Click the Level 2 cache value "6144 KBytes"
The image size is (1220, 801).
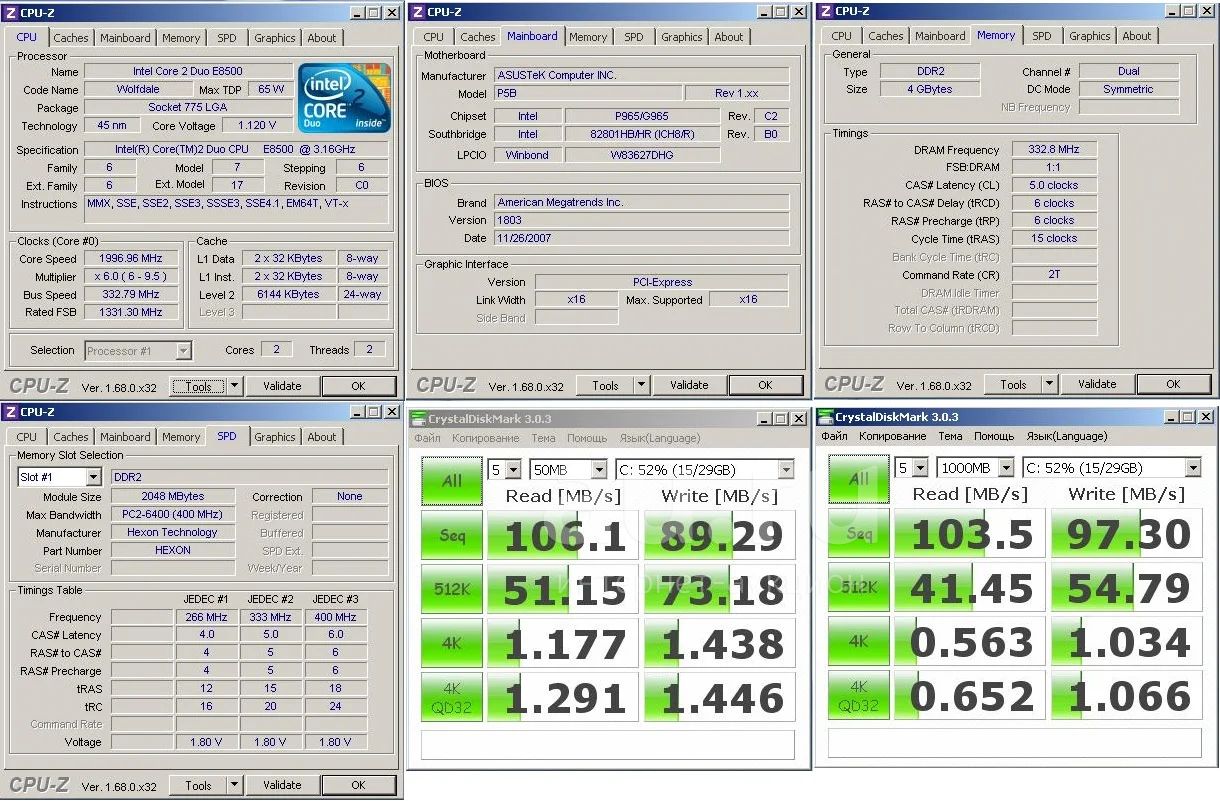(x=287, y=295)
